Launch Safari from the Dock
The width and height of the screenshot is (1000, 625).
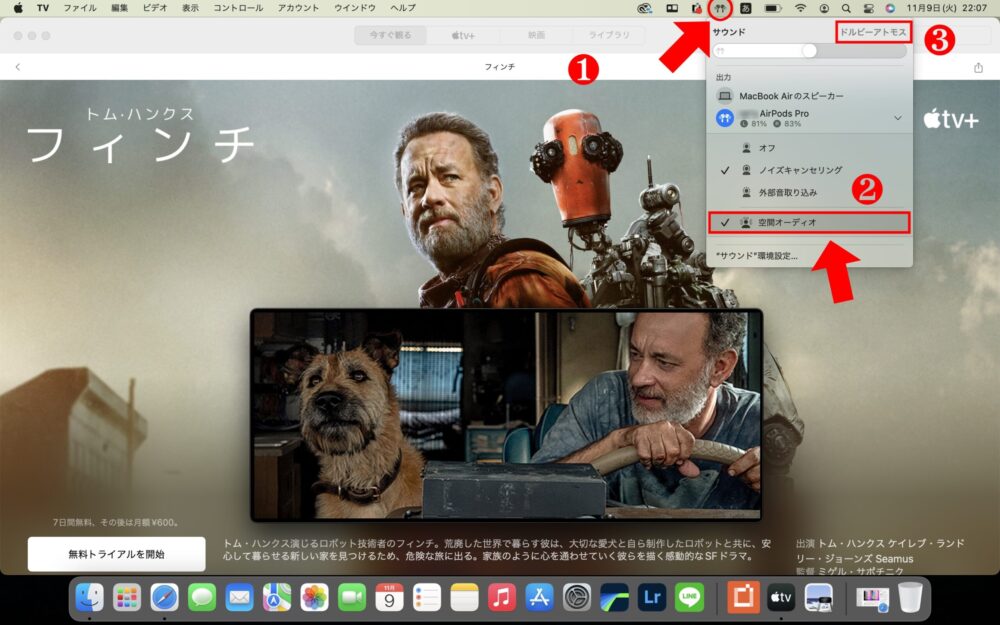pos(165,598)
